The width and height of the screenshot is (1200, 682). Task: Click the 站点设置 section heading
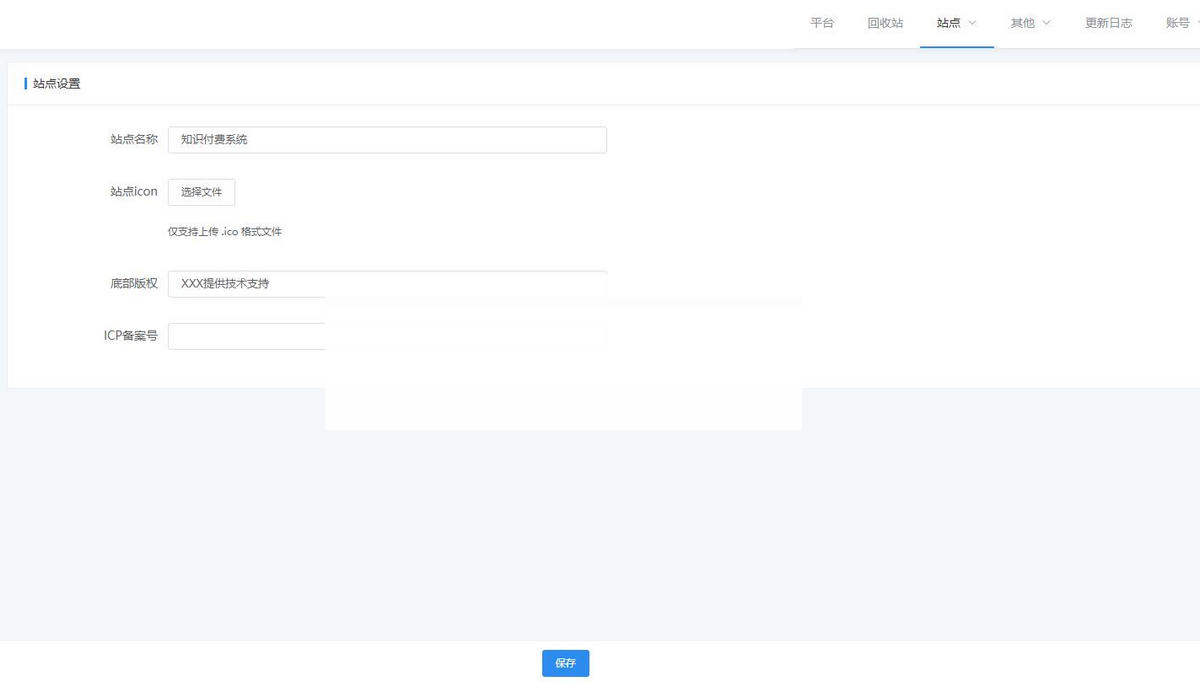pyautogui.click(x=57, y=84)
